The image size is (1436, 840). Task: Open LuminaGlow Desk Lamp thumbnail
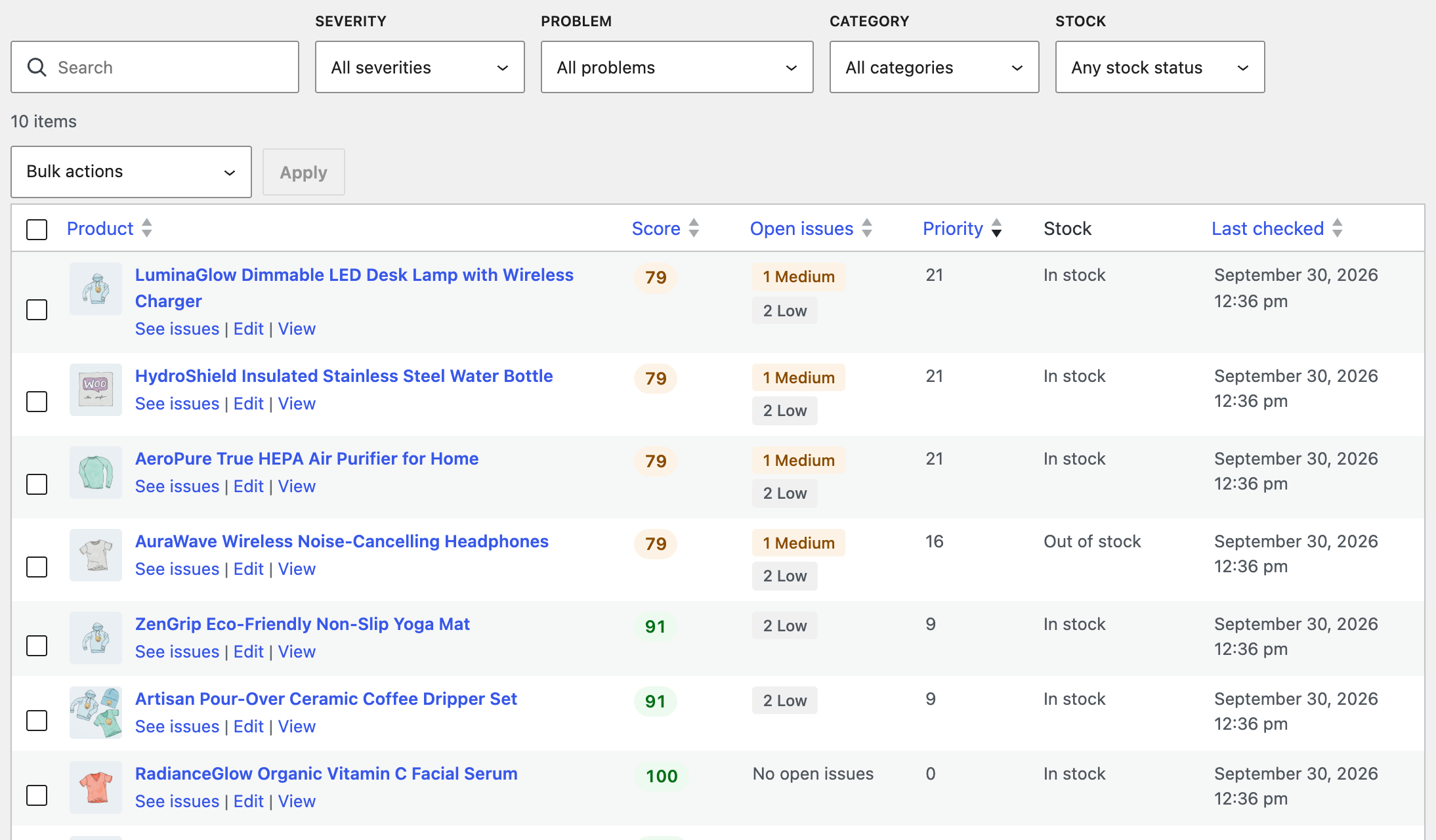[x=96, y=289]
